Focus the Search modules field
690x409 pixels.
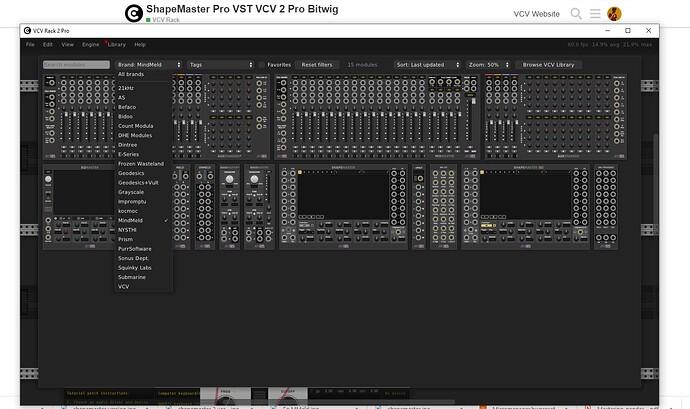click(77, 65)
